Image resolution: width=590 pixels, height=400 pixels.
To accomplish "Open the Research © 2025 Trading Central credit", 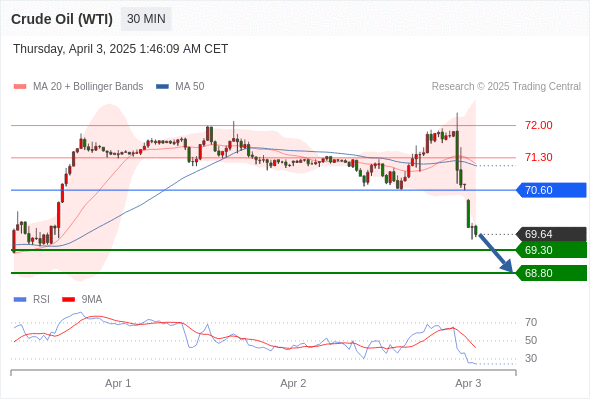I will (x=506, y=87).
